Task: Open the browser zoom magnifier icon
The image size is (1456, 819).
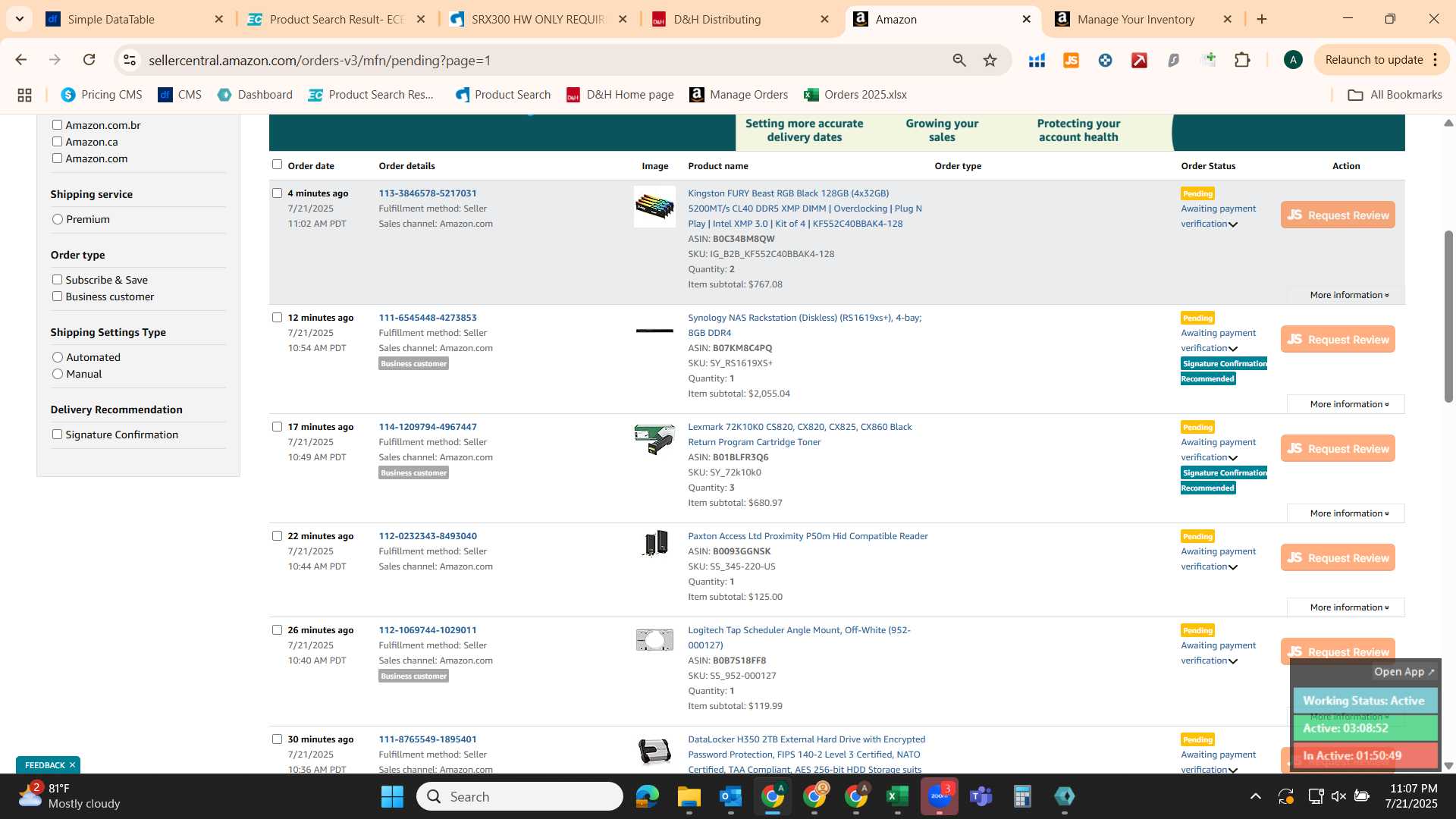Action: click(x=959, y=60)
